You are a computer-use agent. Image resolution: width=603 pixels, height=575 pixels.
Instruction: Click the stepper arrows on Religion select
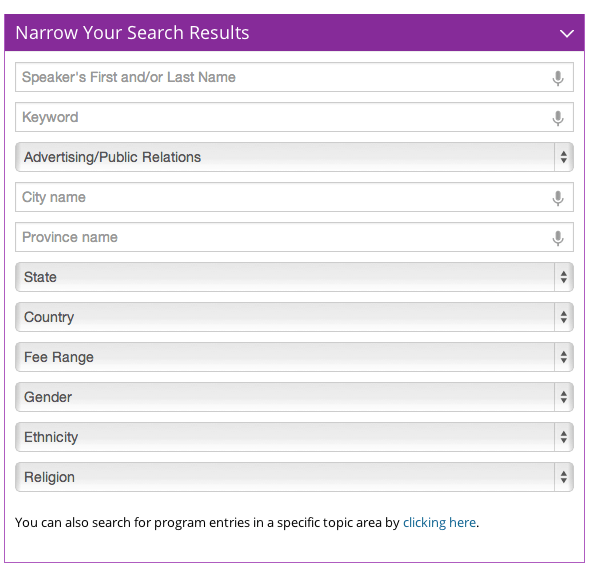tap(564, 477)
